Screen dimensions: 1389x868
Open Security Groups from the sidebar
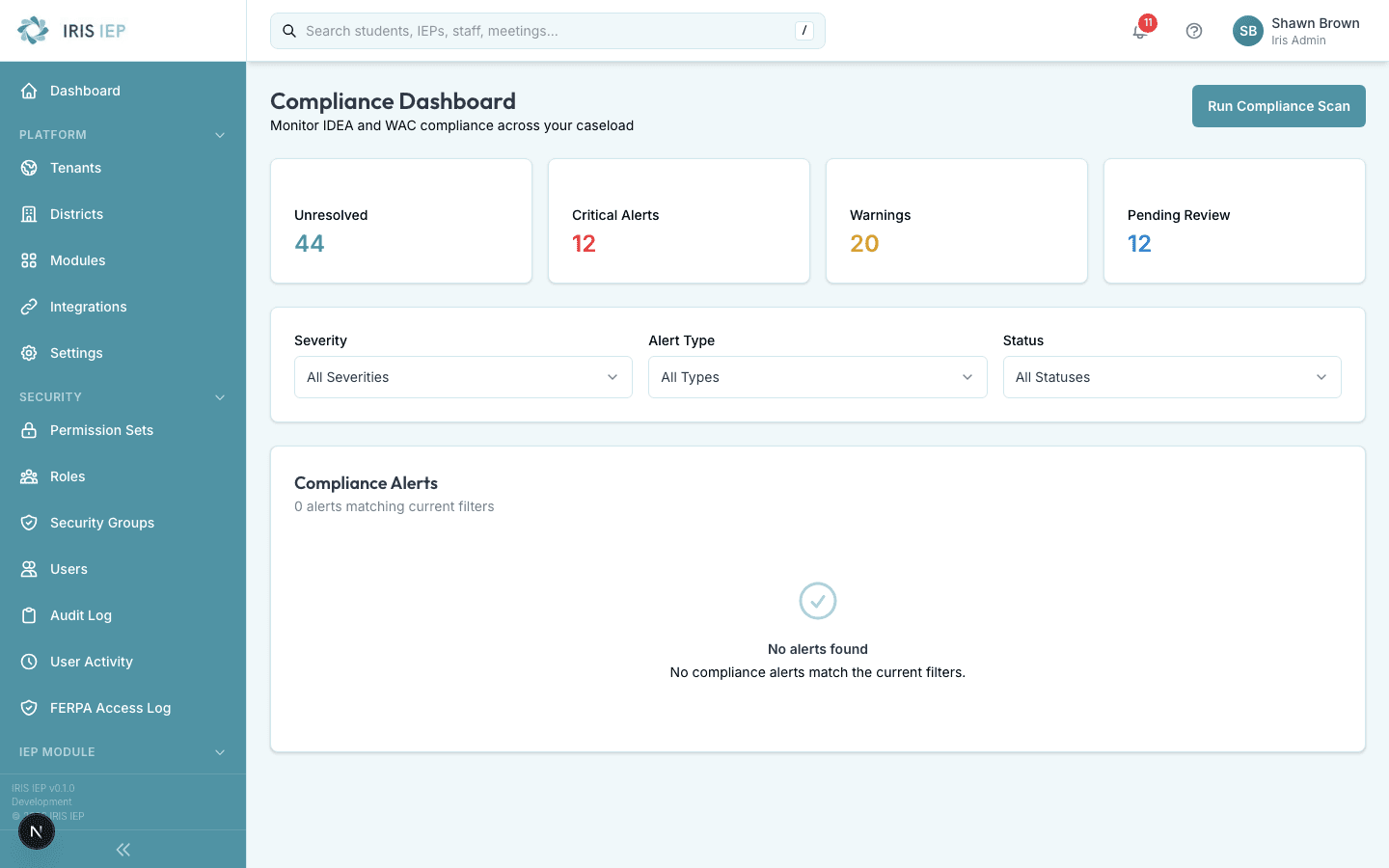tap(102, 522)
